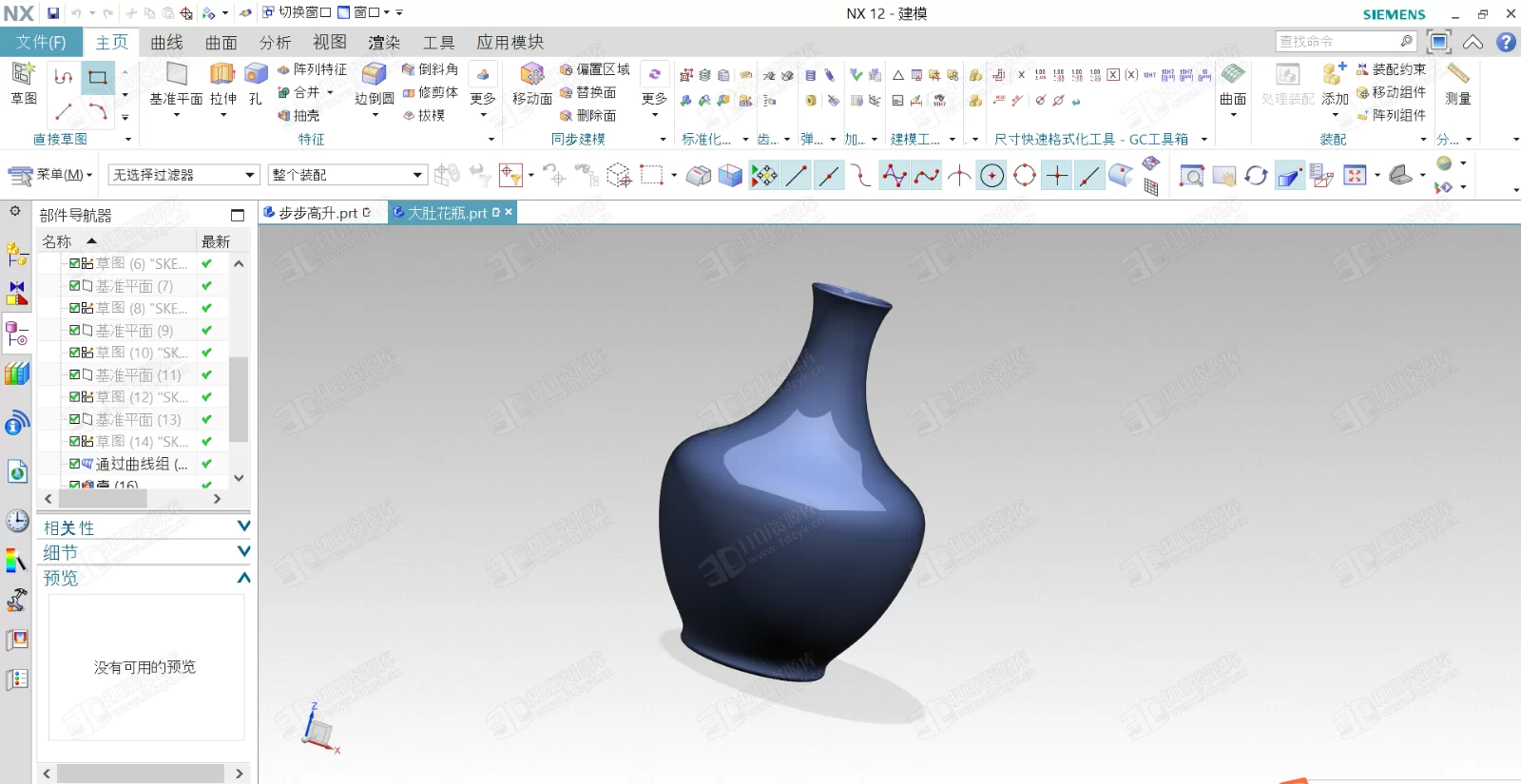Click Switch Window (切换窗口) button

pos(297,12)
